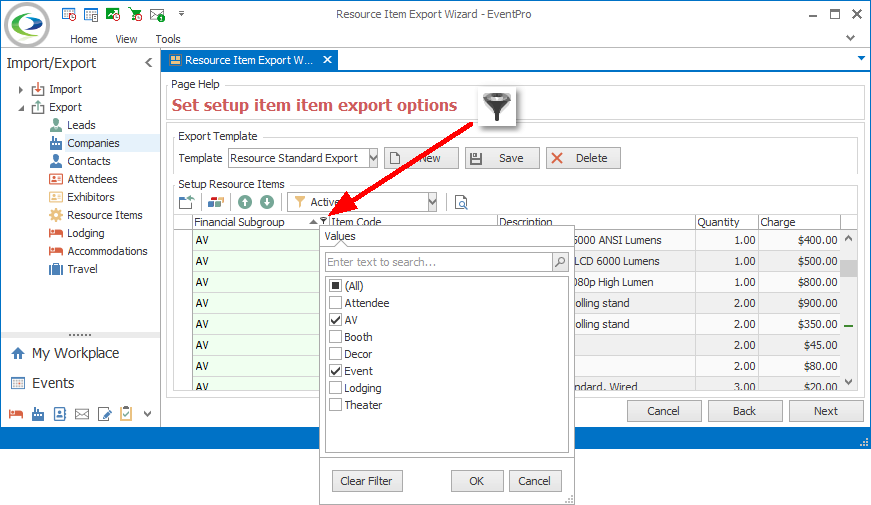Check the Lodging filter value
The image size is (871, 505).
(x=336, y=388)
